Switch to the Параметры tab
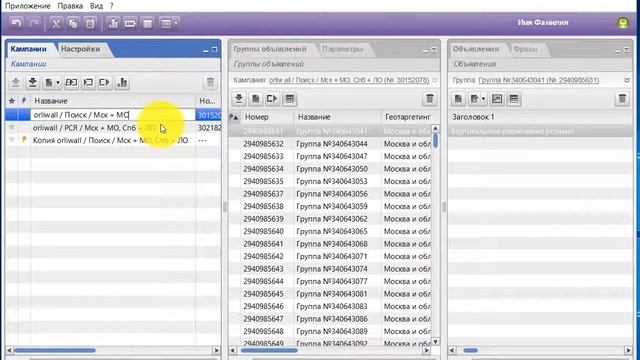This screenshot has width=640, height=360. point(342,49)
